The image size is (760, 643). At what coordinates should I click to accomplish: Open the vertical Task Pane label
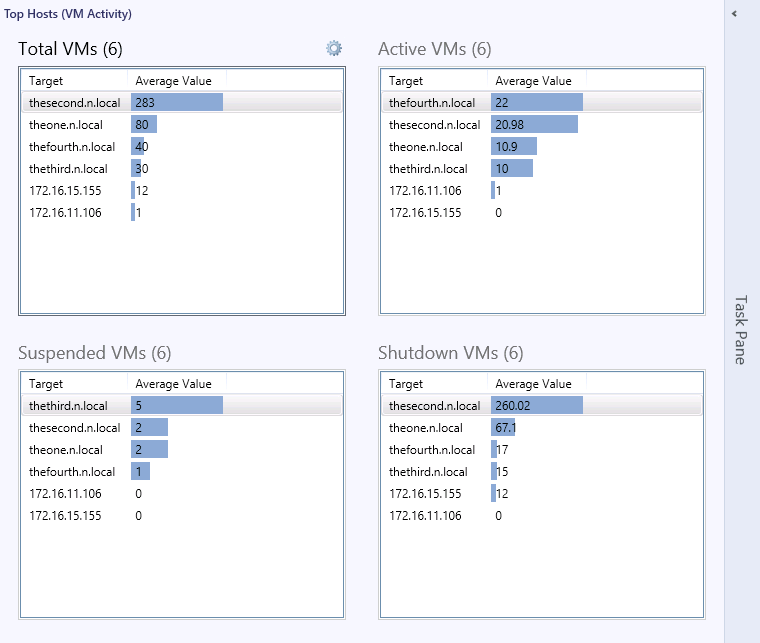point(741,330)
